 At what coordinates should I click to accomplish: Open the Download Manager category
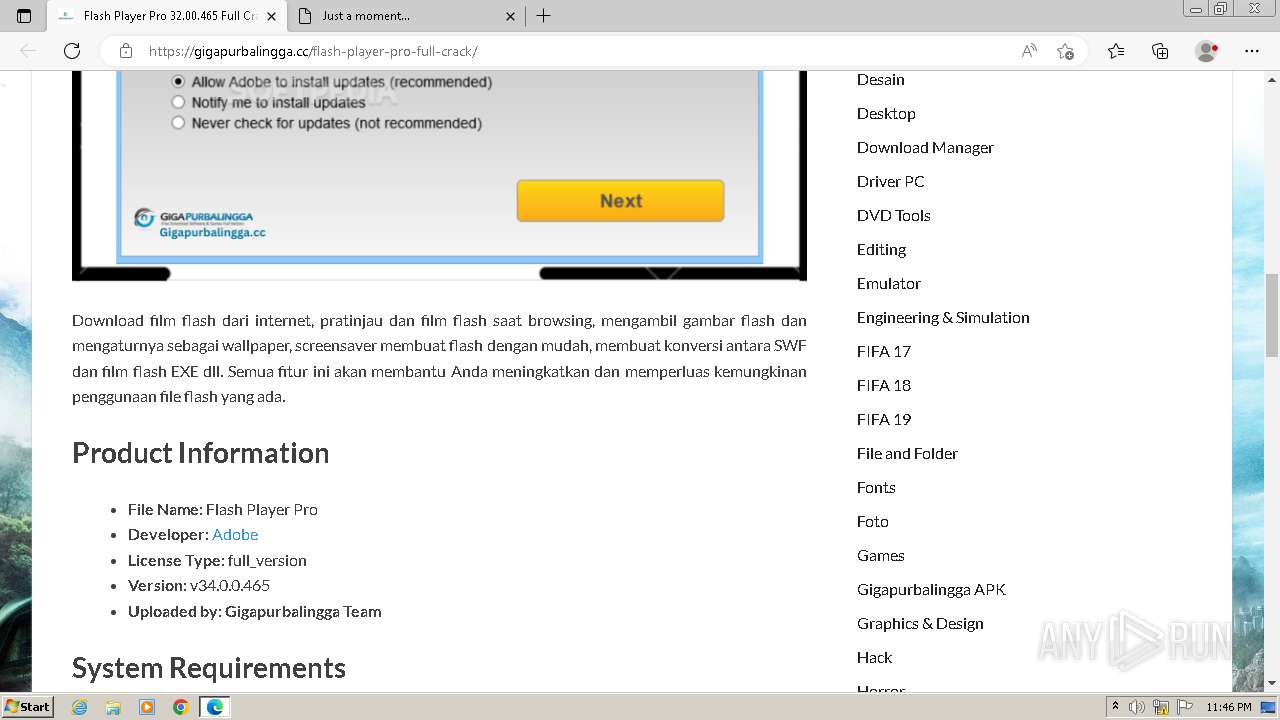(x=925, y=148)
